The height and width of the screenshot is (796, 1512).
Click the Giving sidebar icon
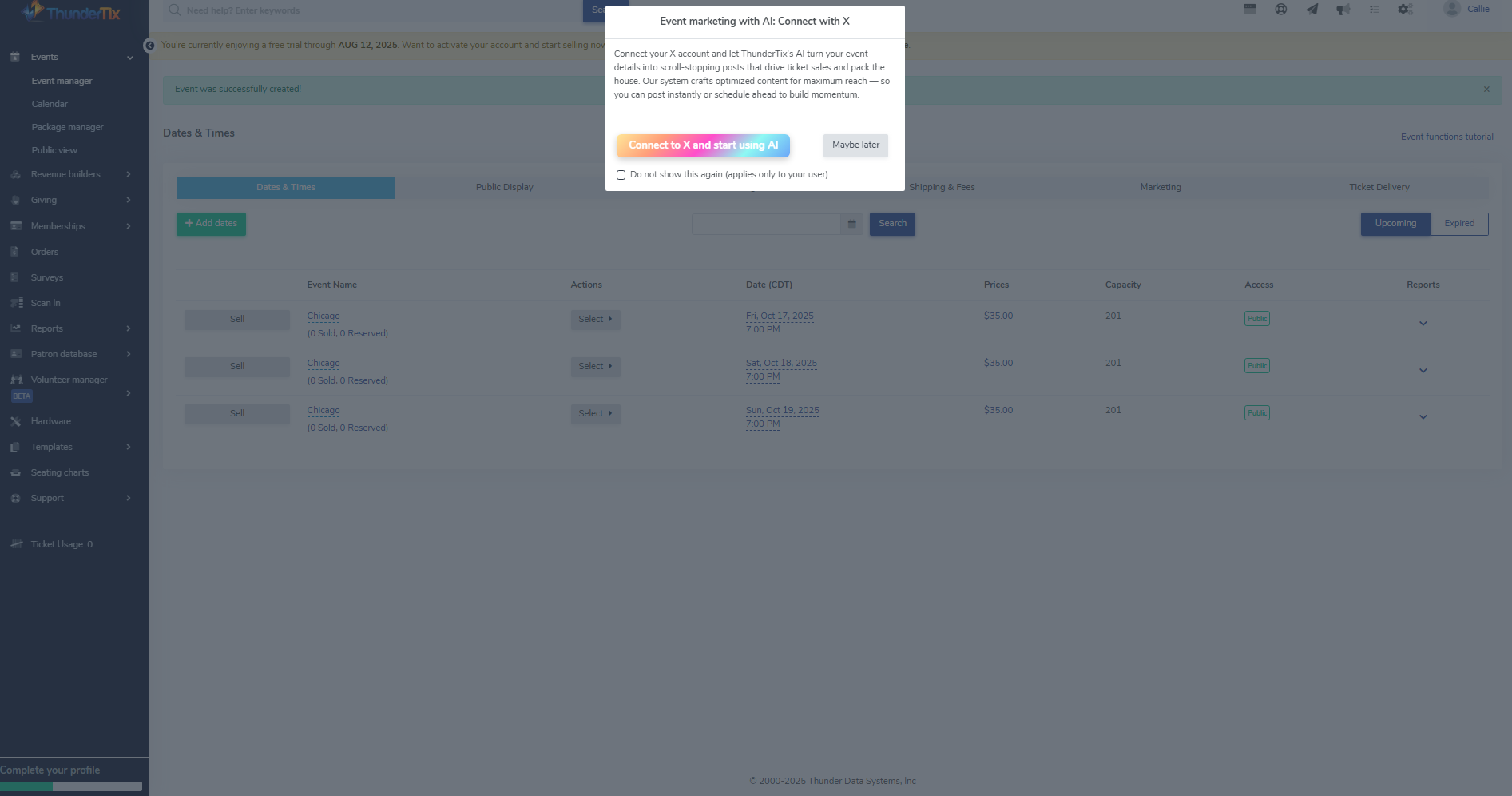point(15,200)
